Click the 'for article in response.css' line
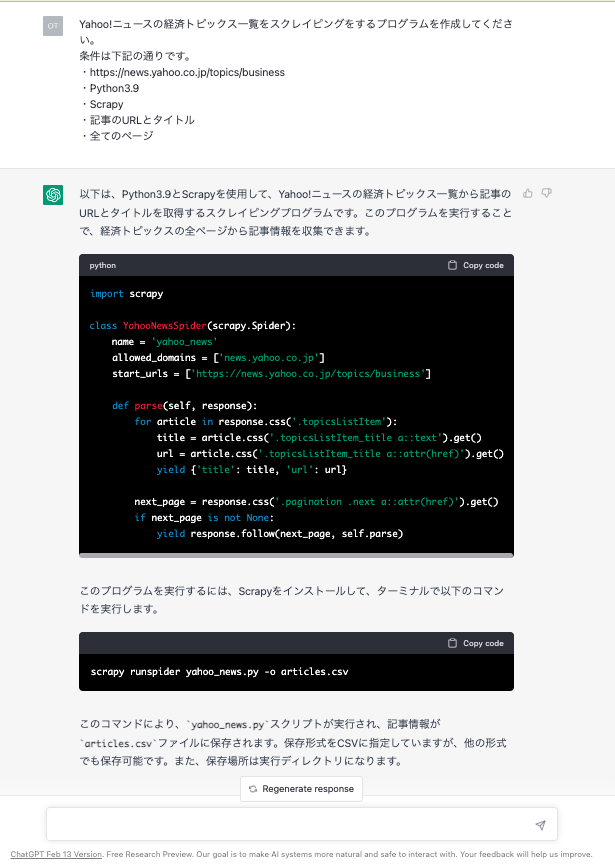Image resolution: width=615 pixels, height=867 pixels. coord(266,422)
